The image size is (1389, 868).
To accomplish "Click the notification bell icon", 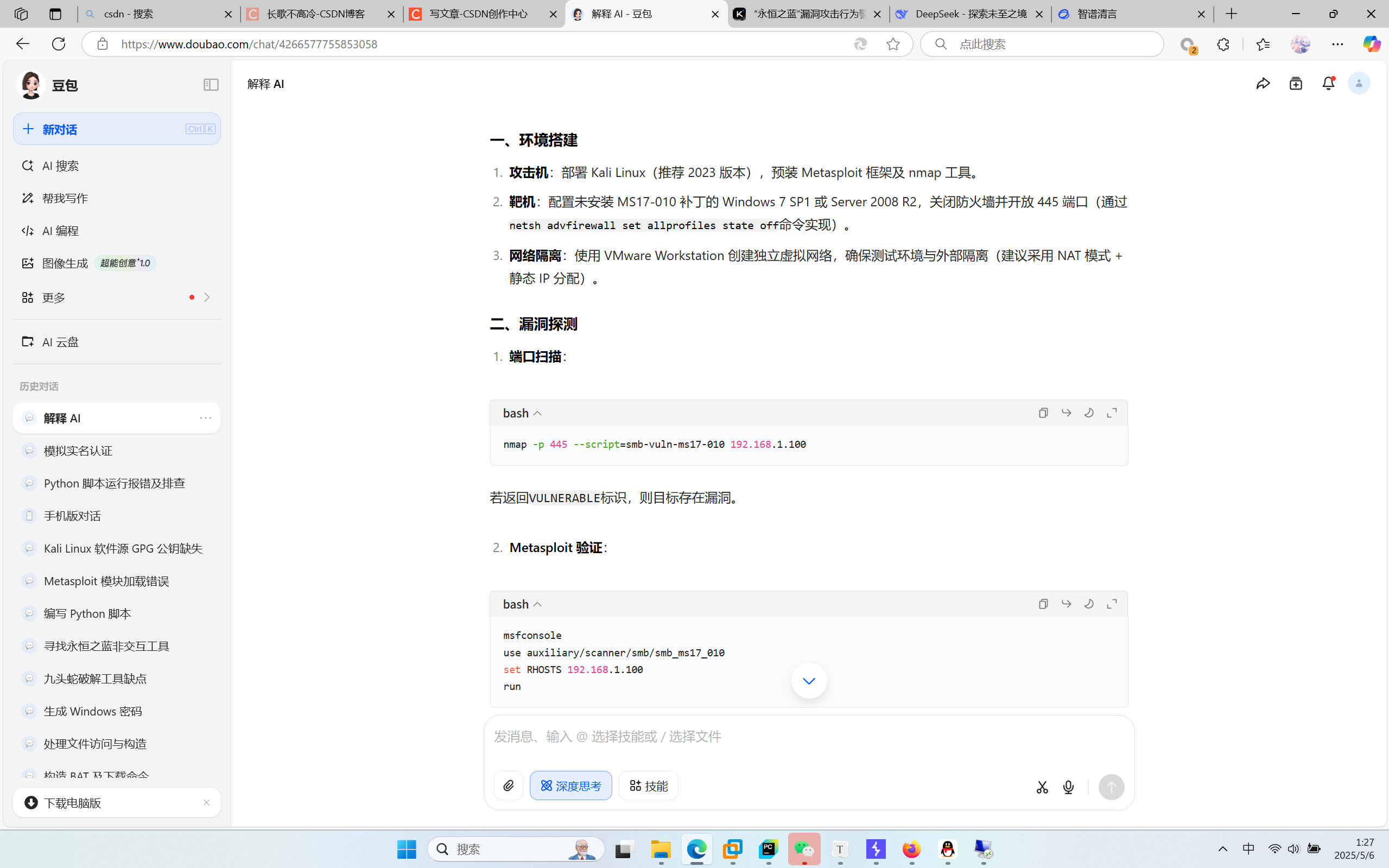I will (x=1328, y=84).
